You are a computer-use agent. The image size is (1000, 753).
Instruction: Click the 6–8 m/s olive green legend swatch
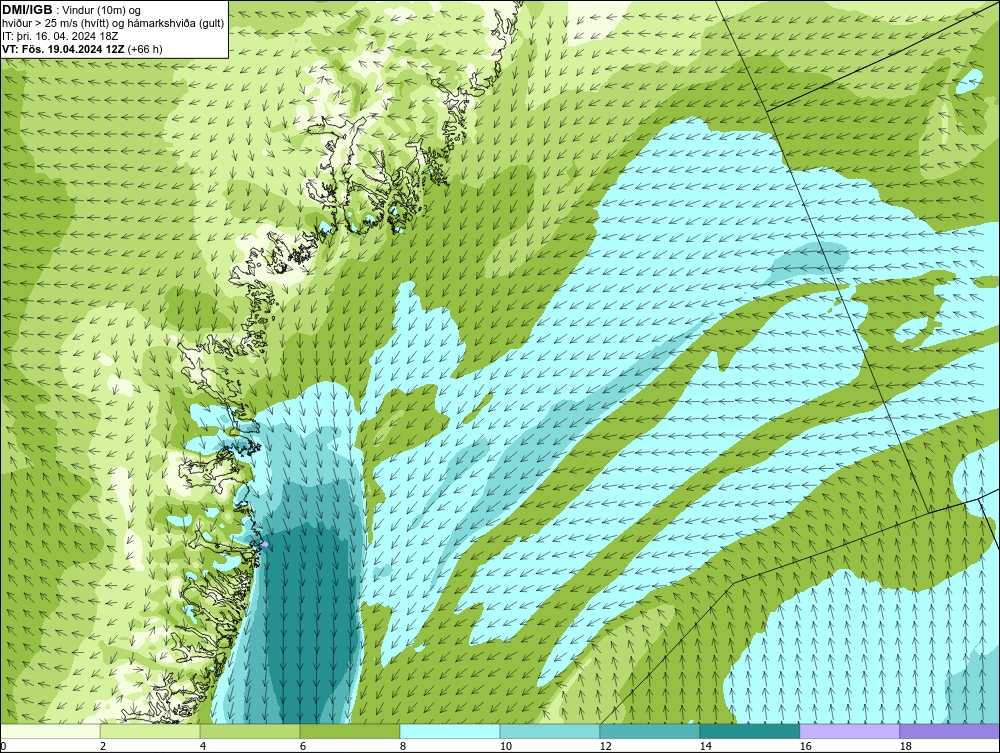click(349, 731)
